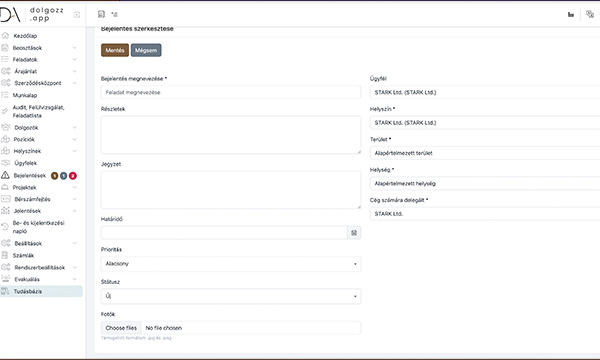Click the Beosztások calendar icon
The image size is (600, 360).
click(5, 47)
